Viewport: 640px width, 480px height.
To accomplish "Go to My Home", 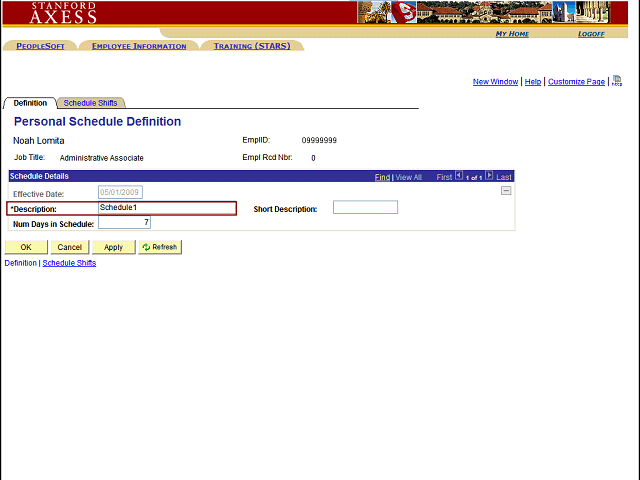I will [x=512, y=34].
